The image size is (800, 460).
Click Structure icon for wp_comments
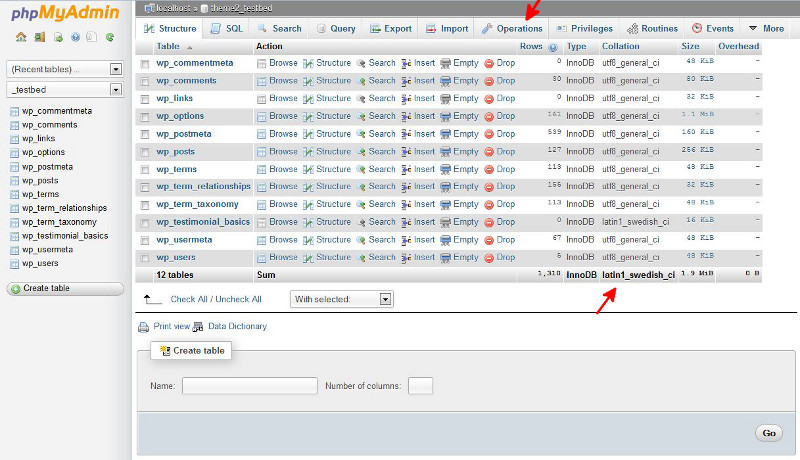[x=308, y=81]
